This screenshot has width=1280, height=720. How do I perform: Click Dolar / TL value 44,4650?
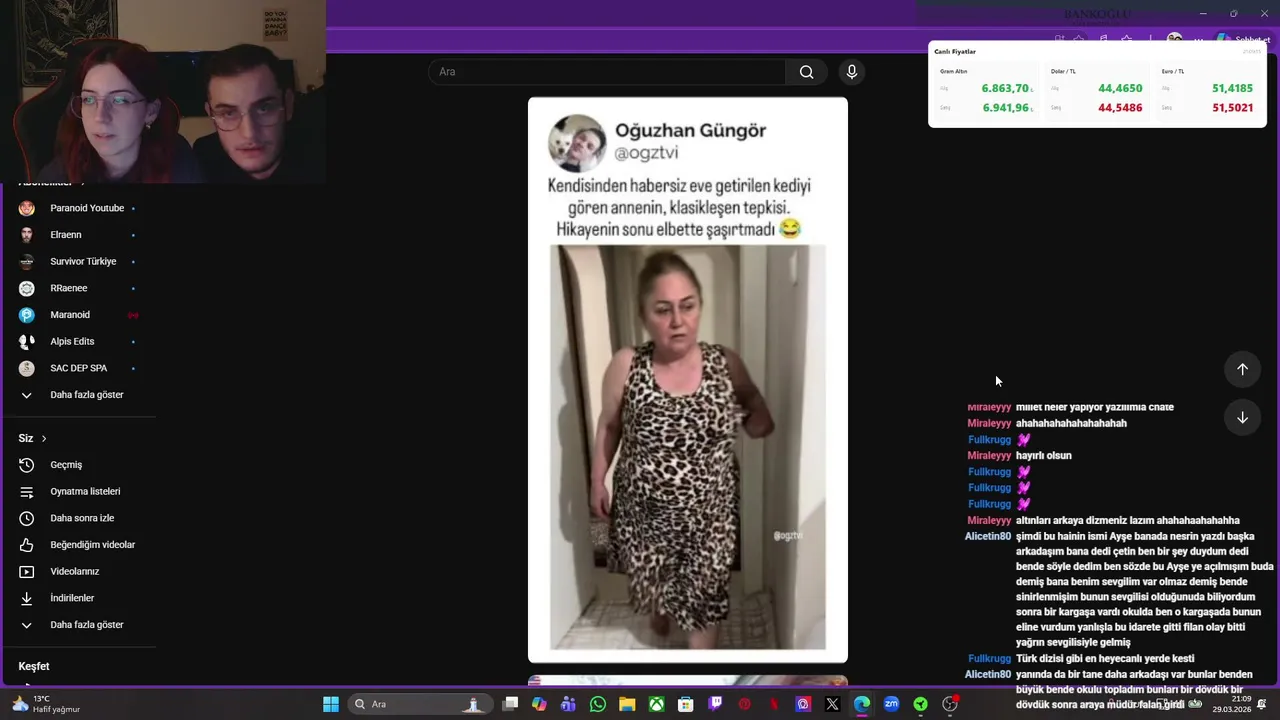pos(1120,88)
